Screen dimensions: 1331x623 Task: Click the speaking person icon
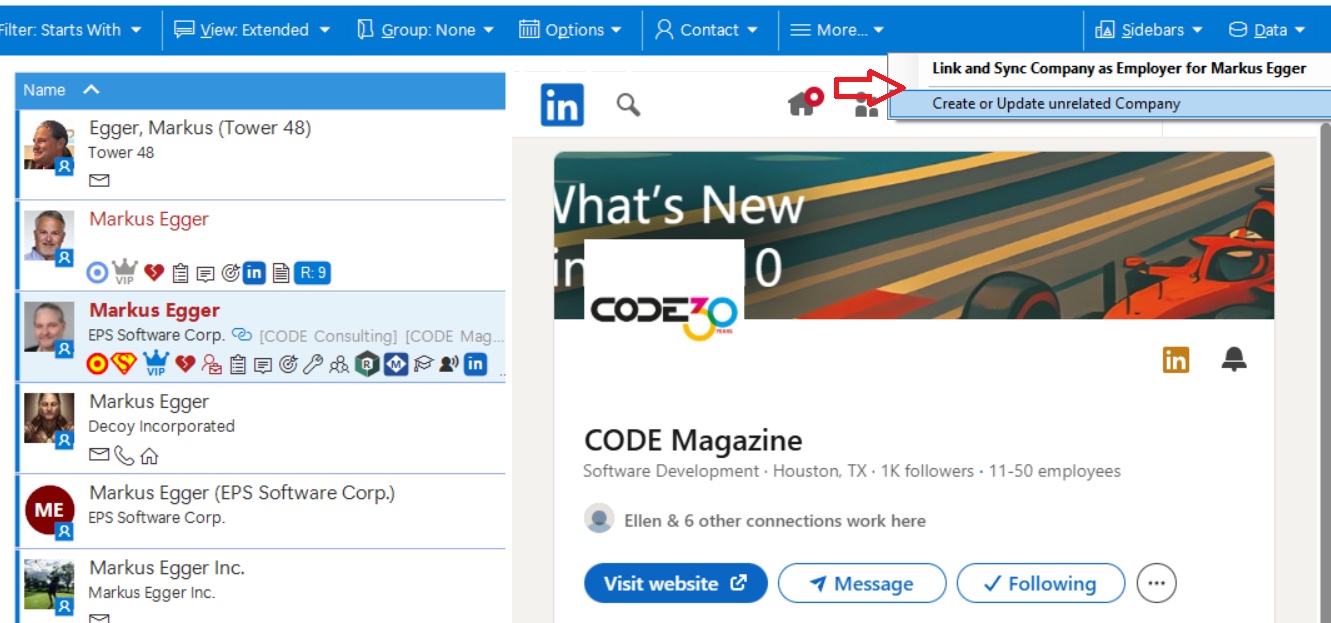pos(449,365)
